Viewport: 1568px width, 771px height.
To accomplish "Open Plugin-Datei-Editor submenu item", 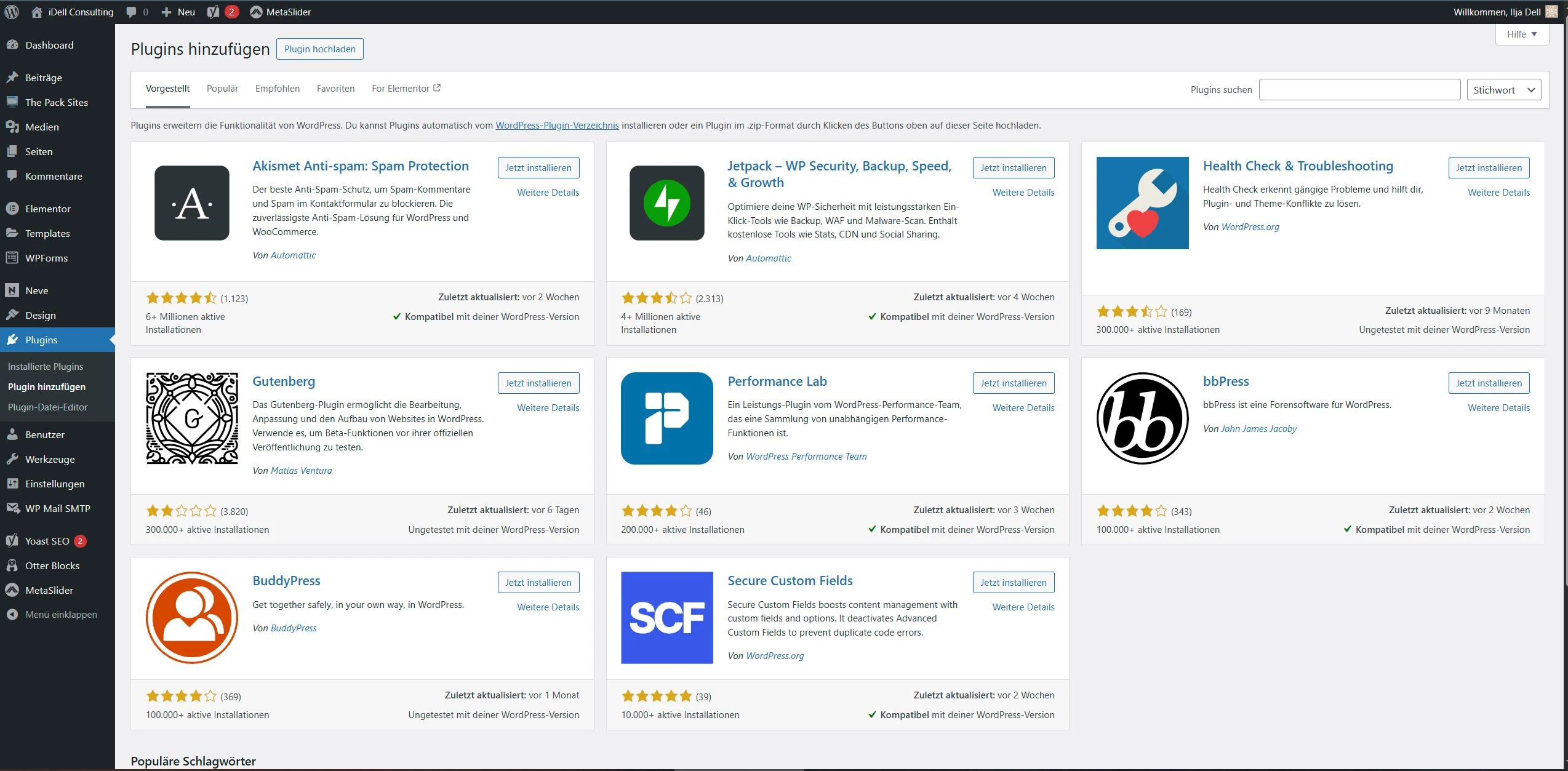I will point(47,407).
